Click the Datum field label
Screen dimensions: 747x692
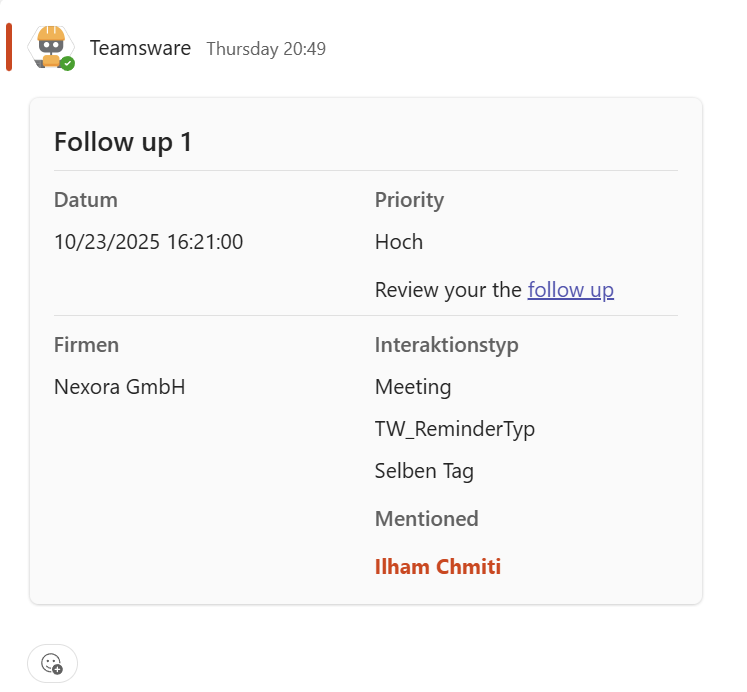click(x=86, y=200)
